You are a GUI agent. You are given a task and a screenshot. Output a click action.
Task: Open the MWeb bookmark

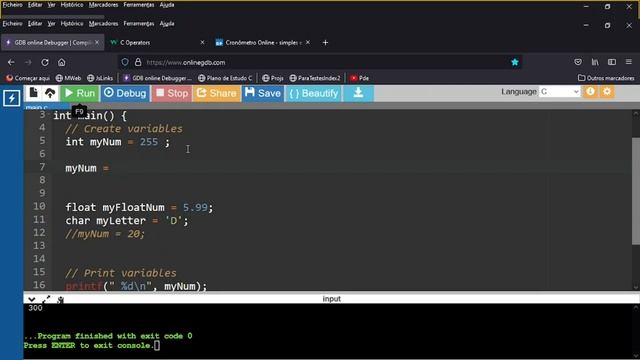pos(68,78)
